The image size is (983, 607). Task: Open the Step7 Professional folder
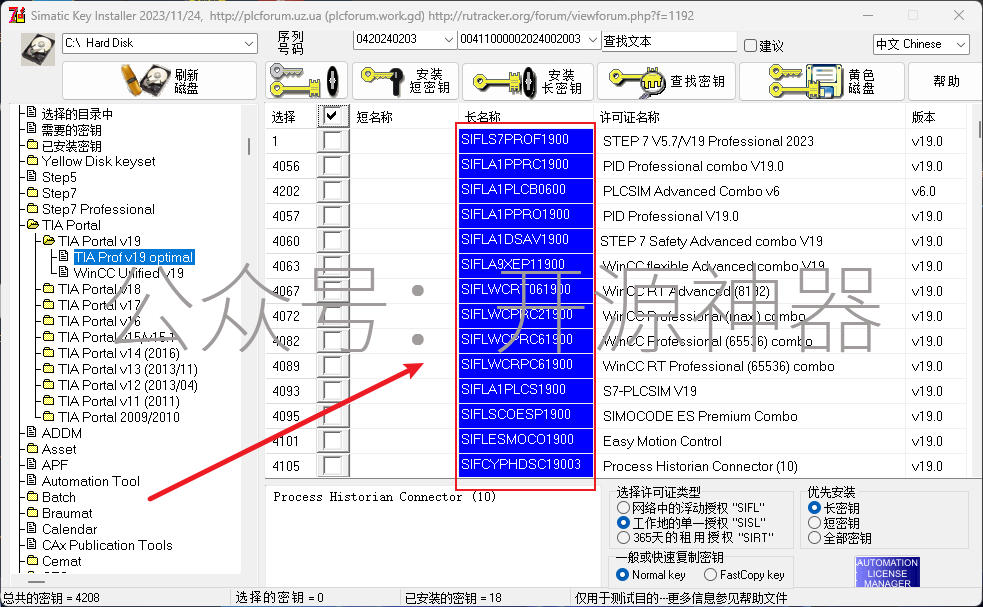click(98, 209)
